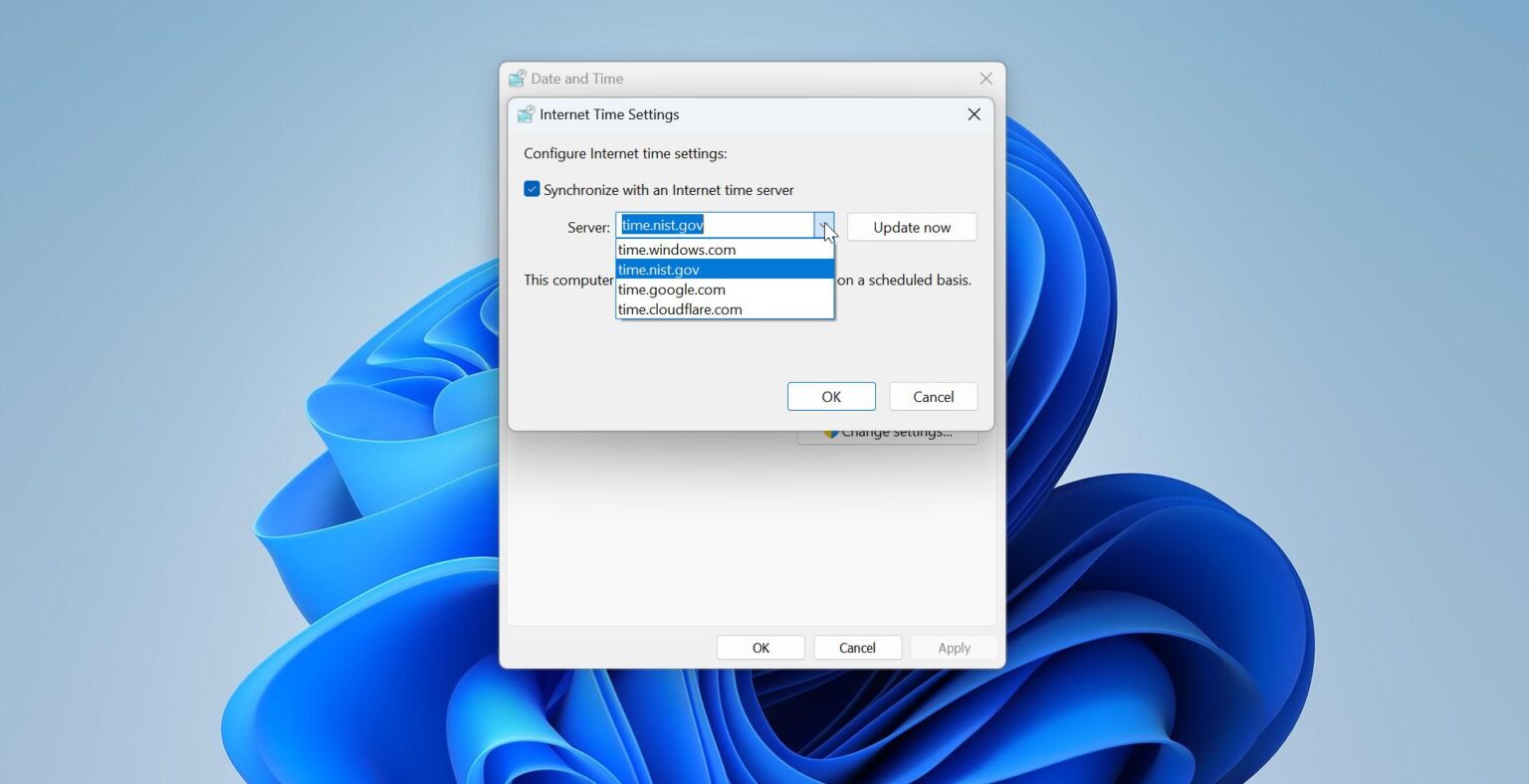Click the highlighted time.nist.gov server text
This screenshot has height=784, width=1529.
click(662, 225)
